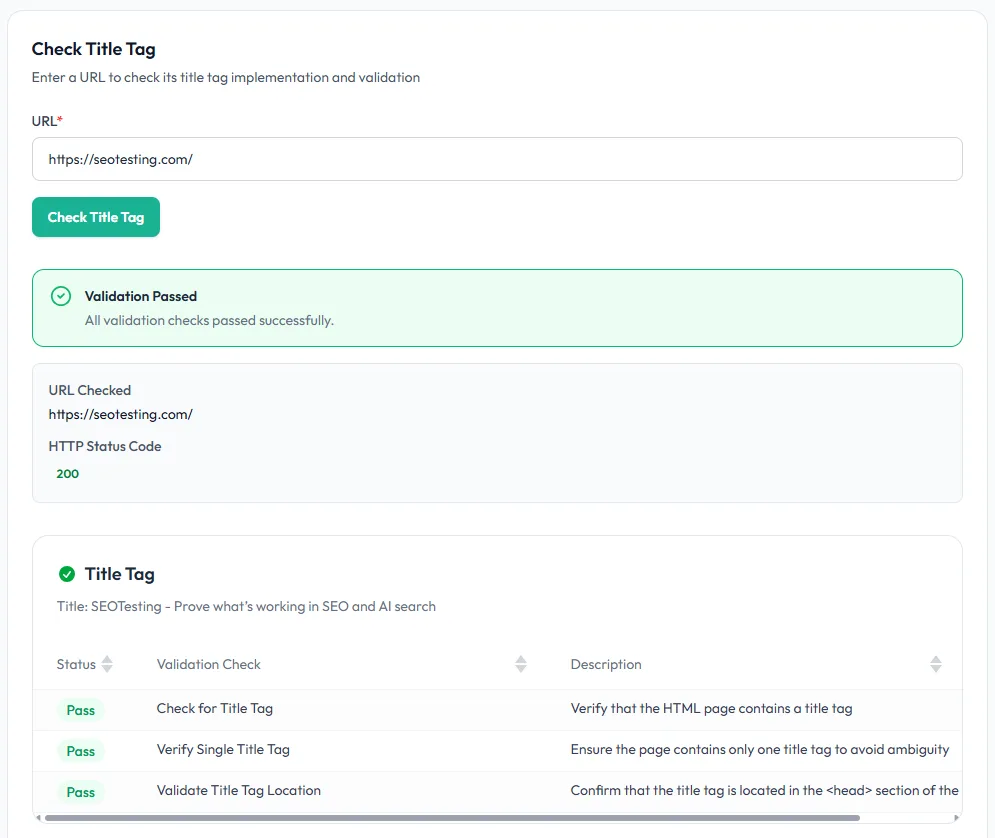Click the left arrow of the table scrollbar
Viewport: 995px width, 838px height.
39,818
